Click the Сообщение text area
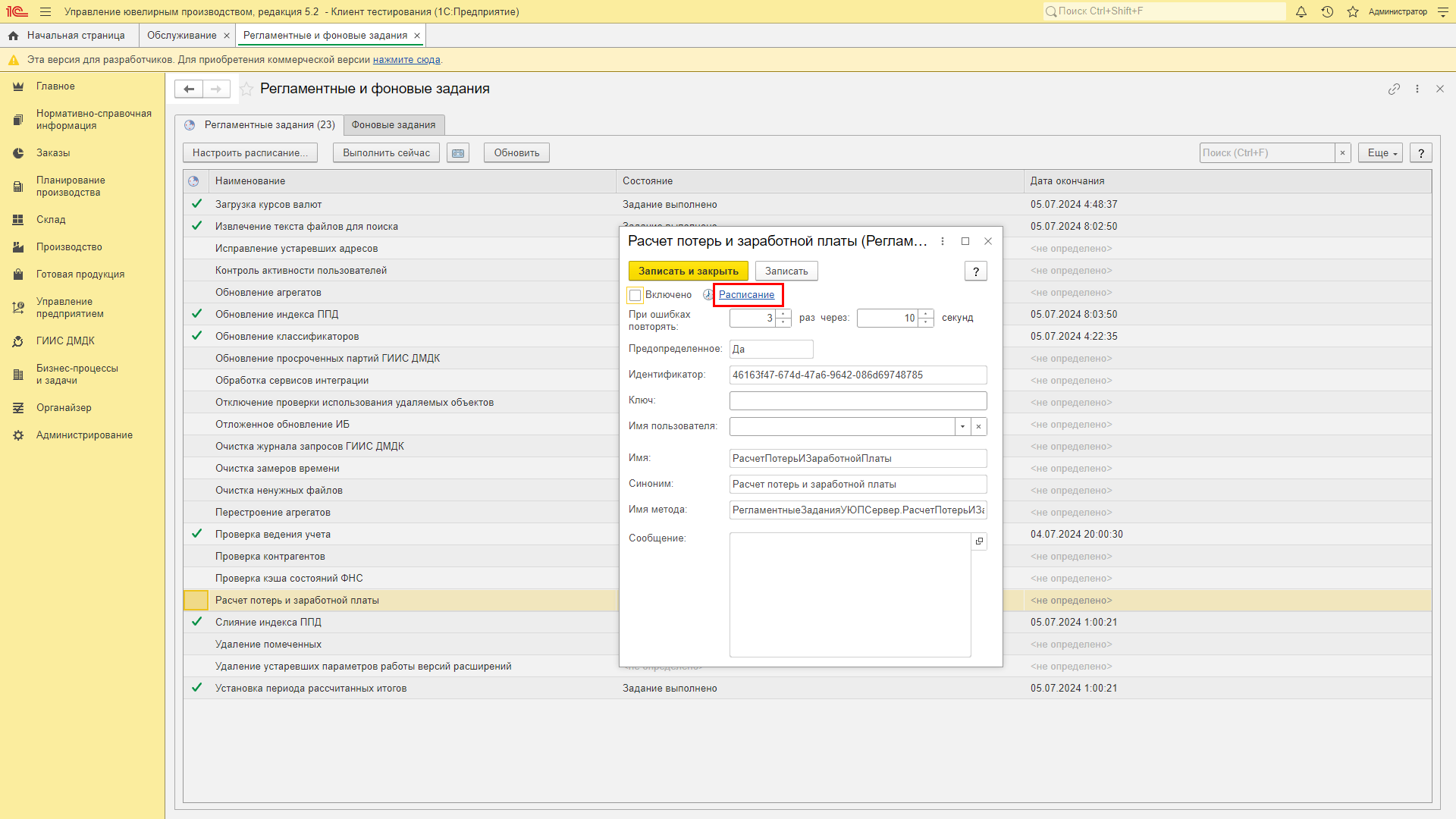The height and width of the screenshot is (819, 1456). (x=850, y=595)
